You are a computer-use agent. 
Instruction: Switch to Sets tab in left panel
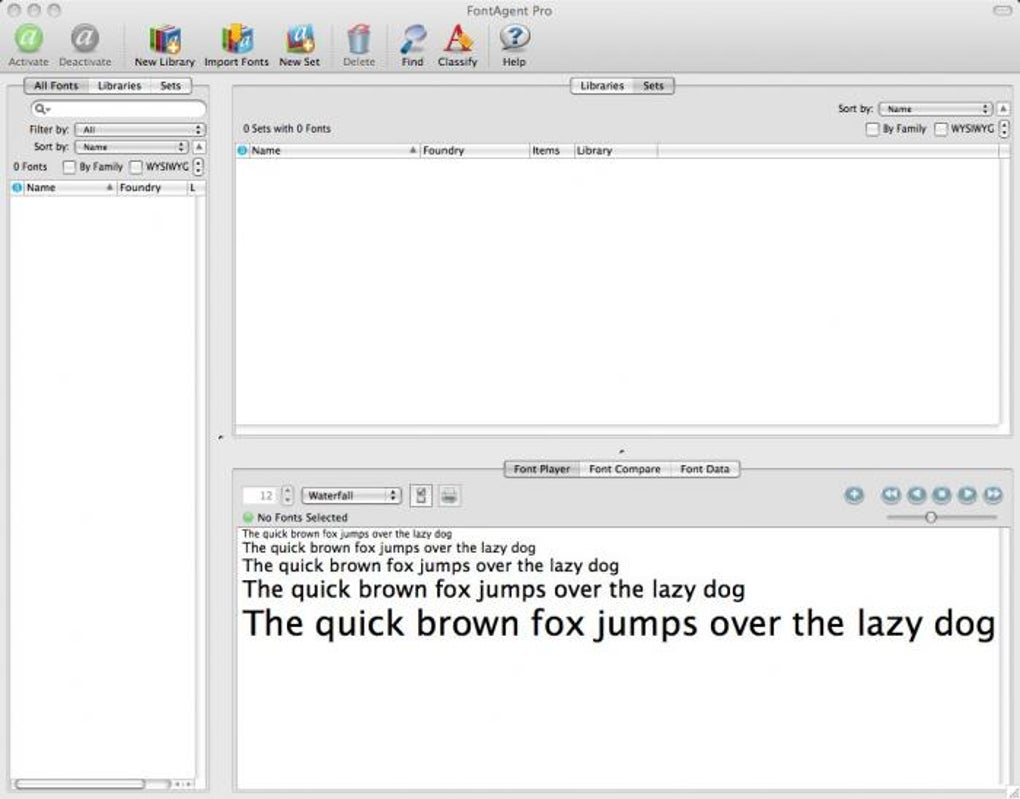point(170,86)
